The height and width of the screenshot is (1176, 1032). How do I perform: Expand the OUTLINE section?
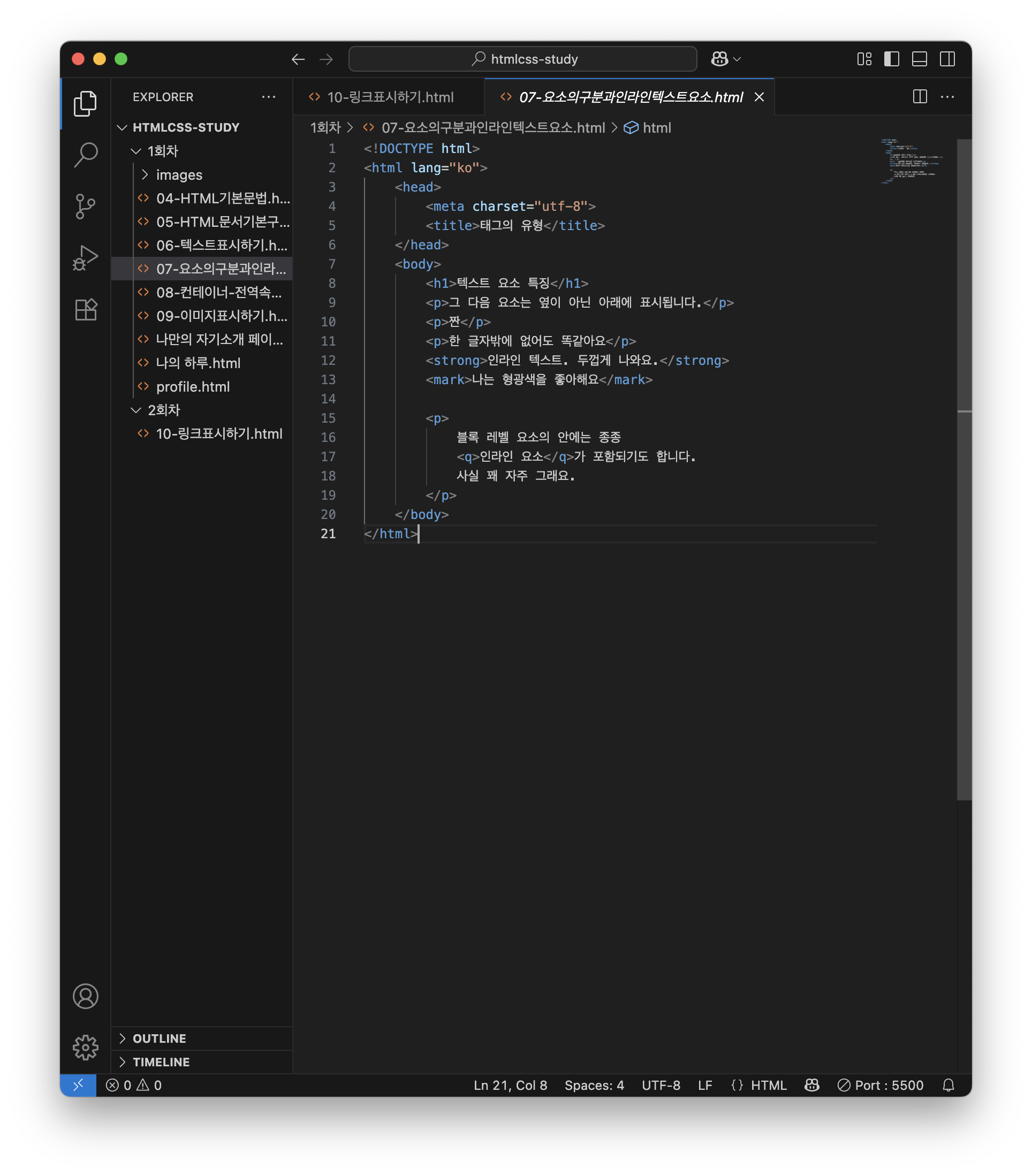click(160, 1038)
